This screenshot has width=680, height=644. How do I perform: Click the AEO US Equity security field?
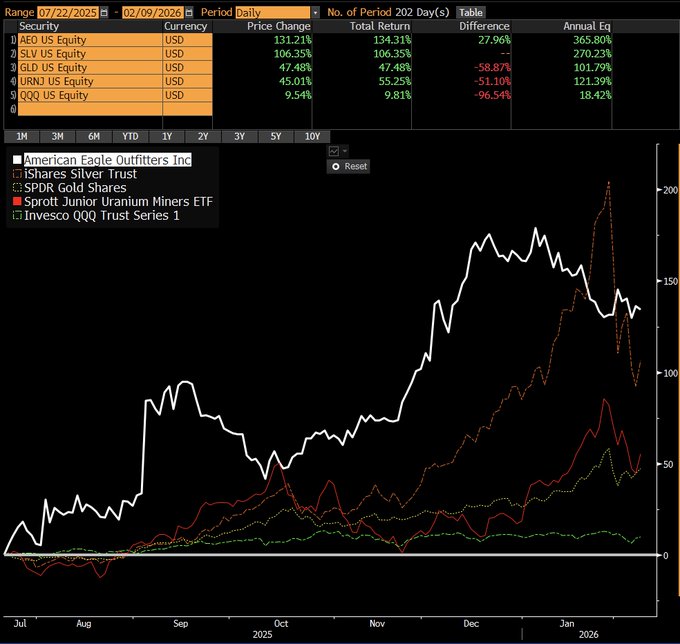point(87,41)
